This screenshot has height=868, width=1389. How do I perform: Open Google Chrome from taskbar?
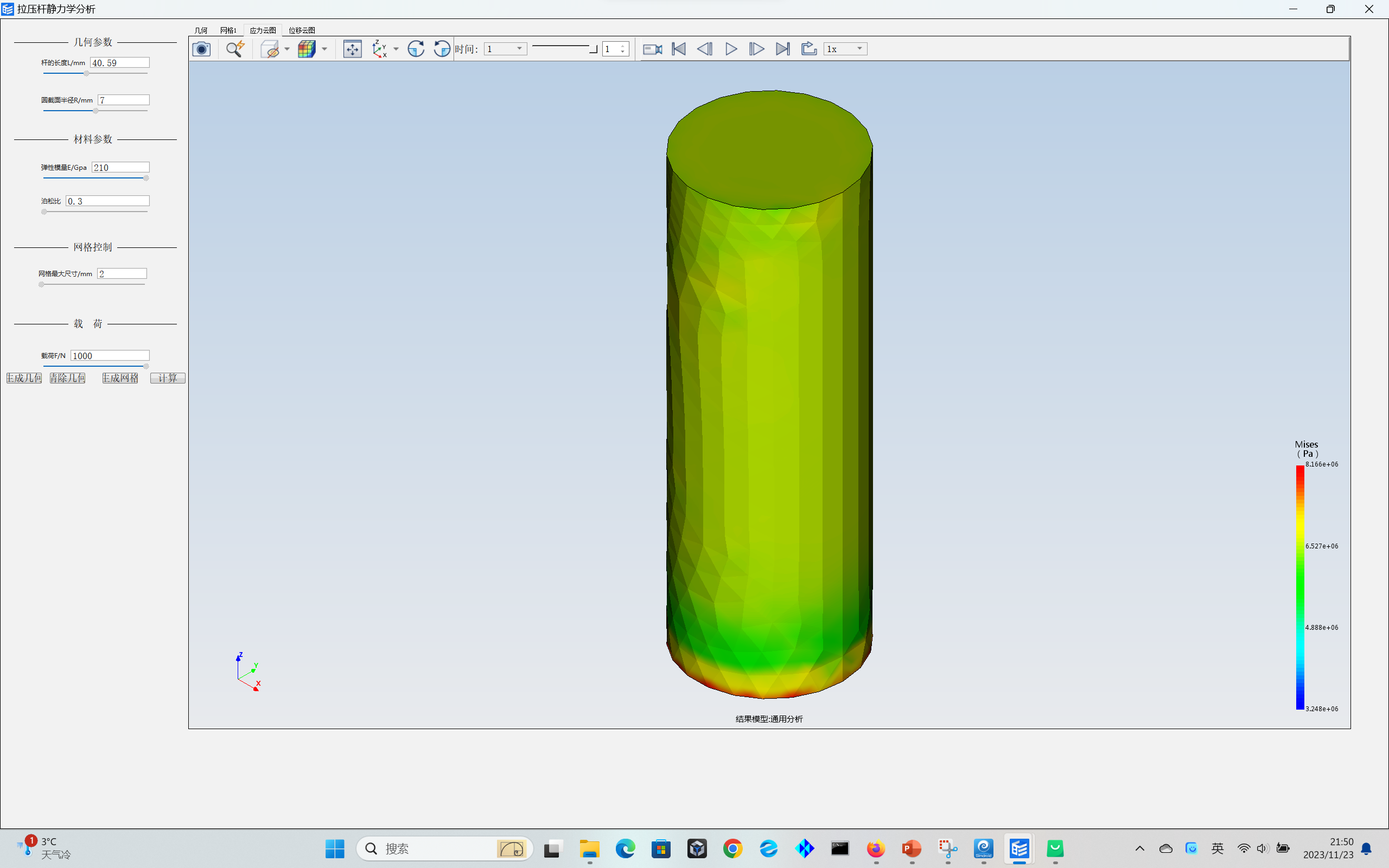(x=733, y=848)
